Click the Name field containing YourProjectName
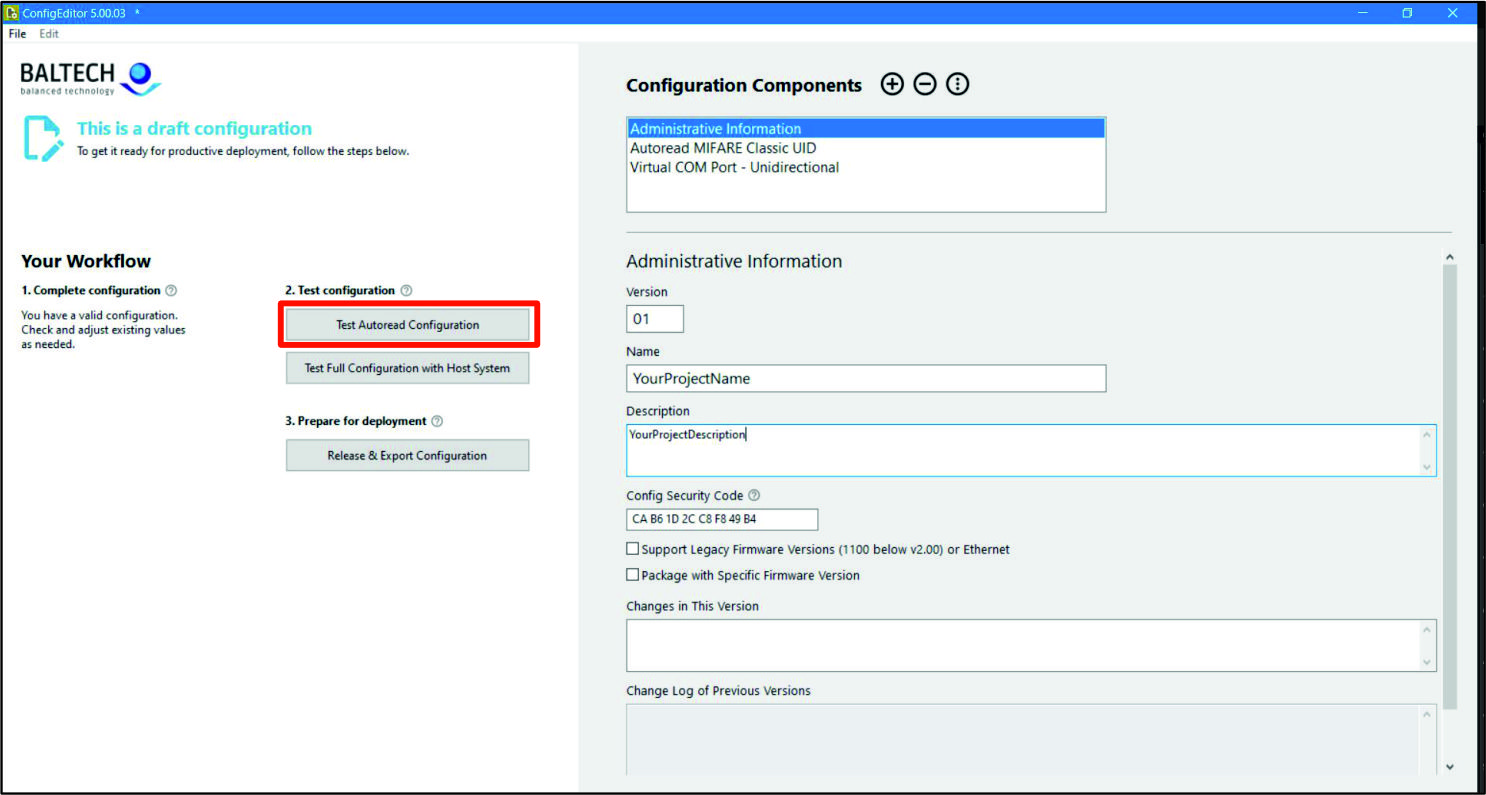Image resolution: width=1486 pixels, height=795 pixels. (866, 379)
